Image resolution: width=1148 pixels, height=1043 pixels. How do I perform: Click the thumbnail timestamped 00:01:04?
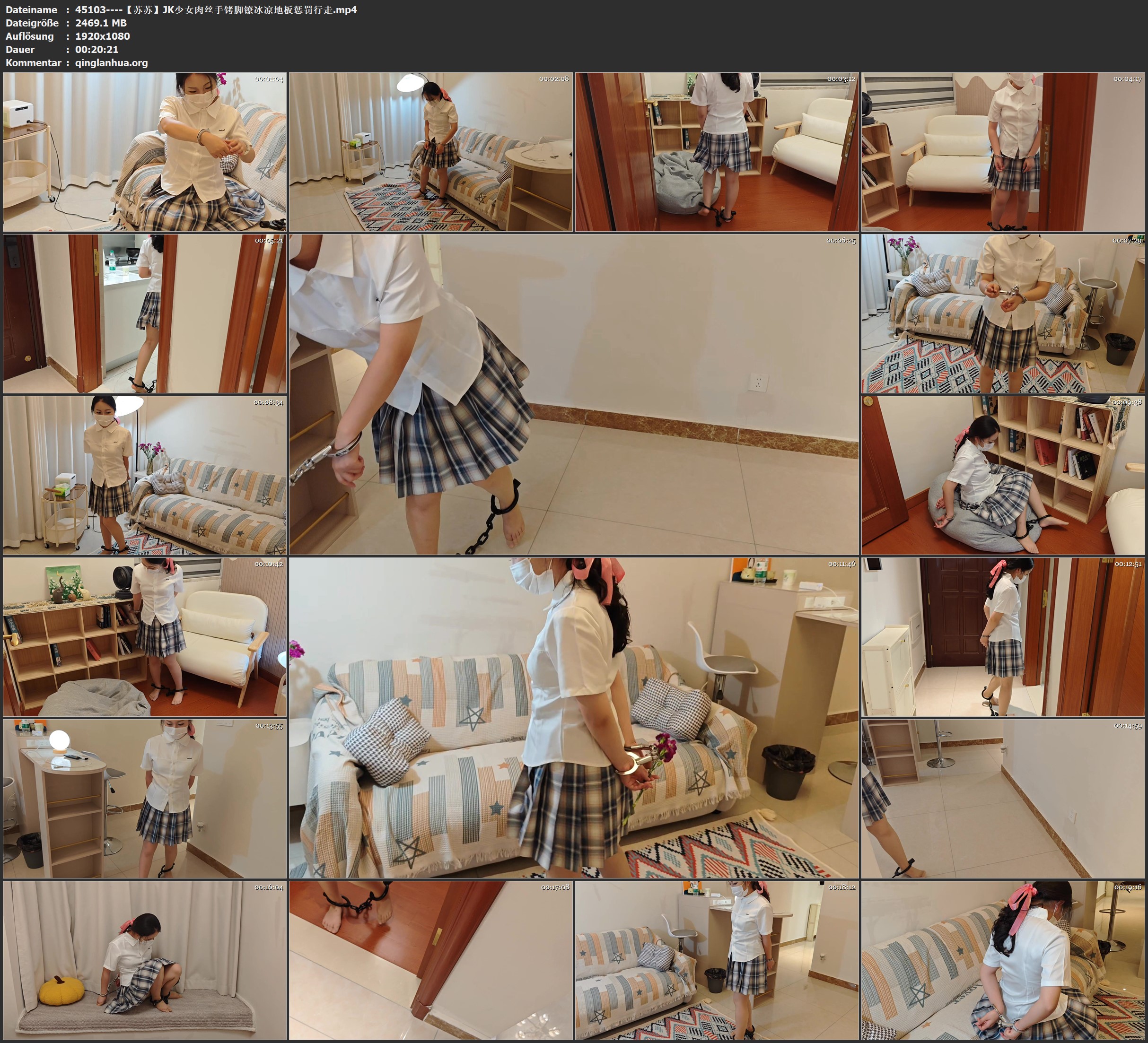pos(145,151)
